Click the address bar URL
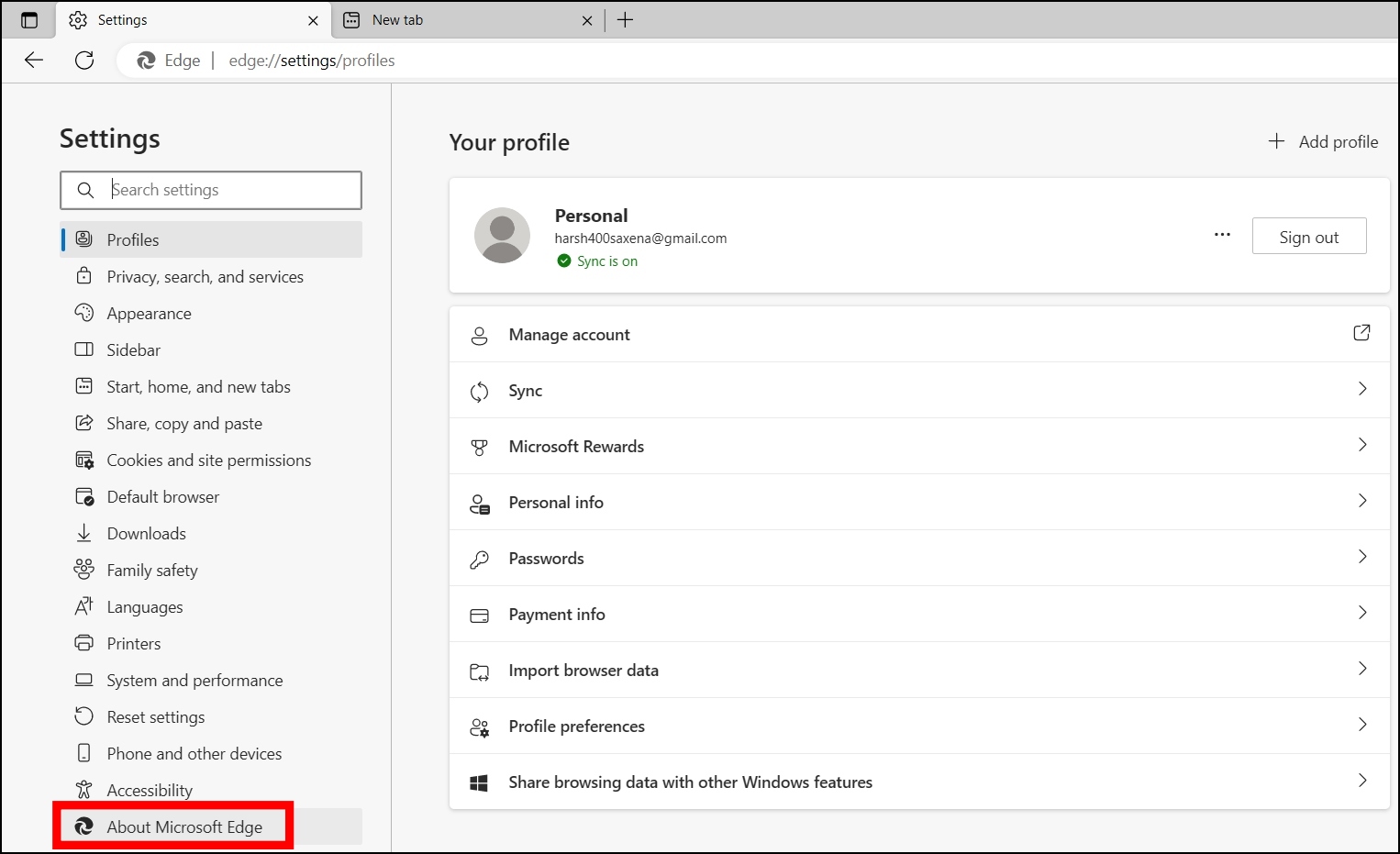Image resolution: width=1400 pixels, height=854 pixels. tap(312, 61)
